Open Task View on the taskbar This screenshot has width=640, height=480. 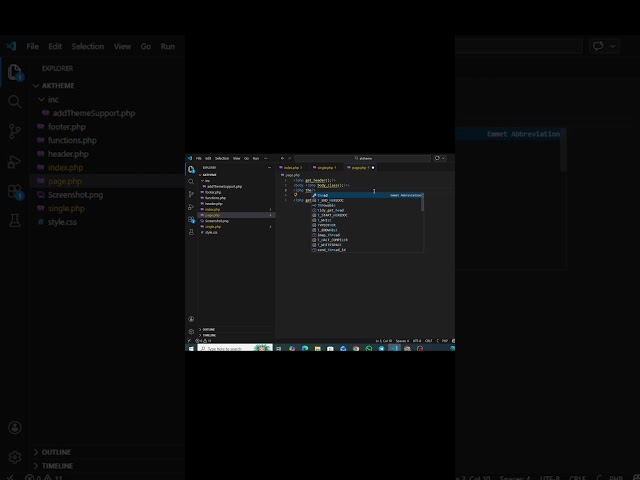coord(278,349)
